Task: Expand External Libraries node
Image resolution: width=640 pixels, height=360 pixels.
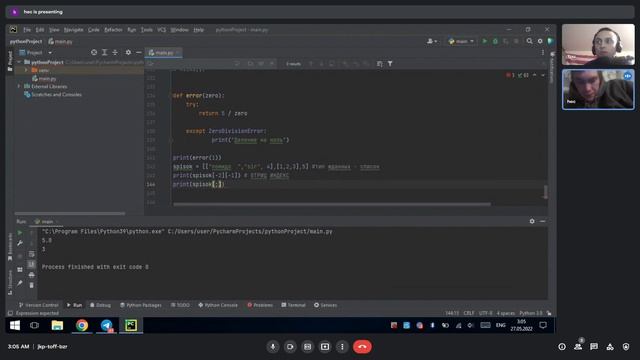Action: pyautogui.click(x=19, y=87)
